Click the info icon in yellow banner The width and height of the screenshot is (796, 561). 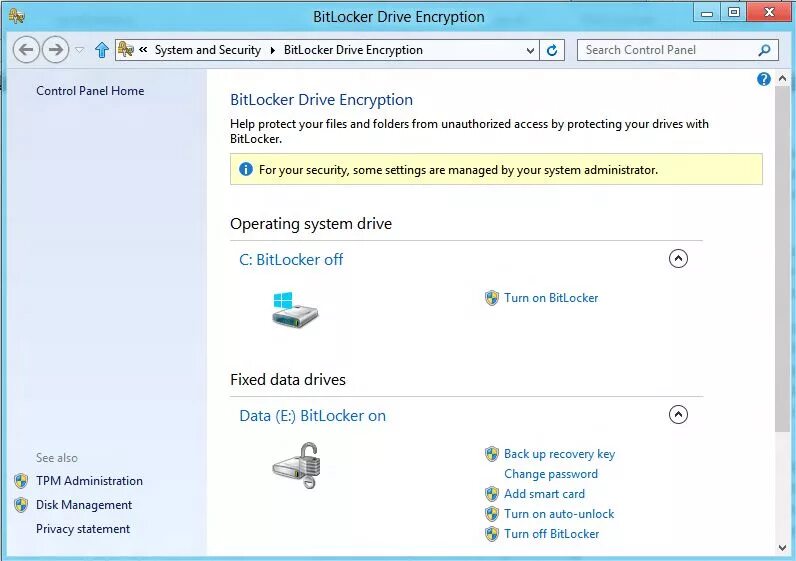tap(246, 169)
